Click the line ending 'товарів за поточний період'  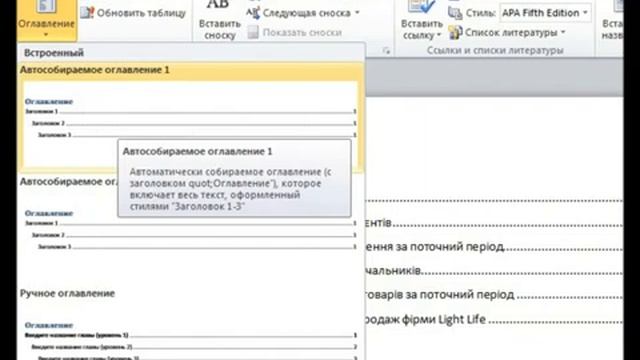tap(494, 295)
